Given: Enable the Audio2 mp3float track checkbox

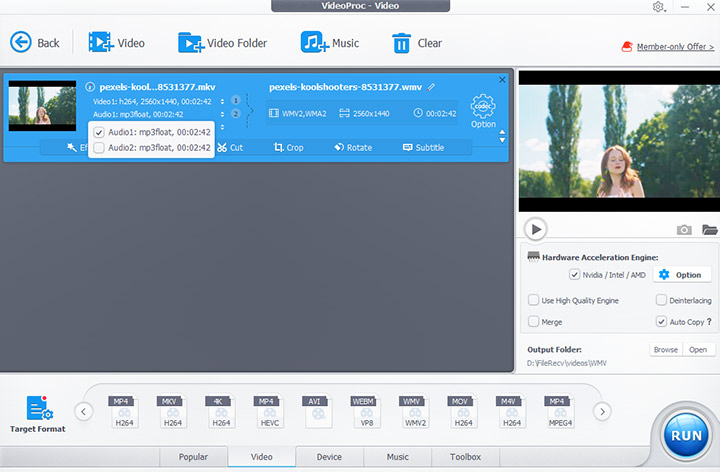Looking at the screenshot, I should coord(99,148).
